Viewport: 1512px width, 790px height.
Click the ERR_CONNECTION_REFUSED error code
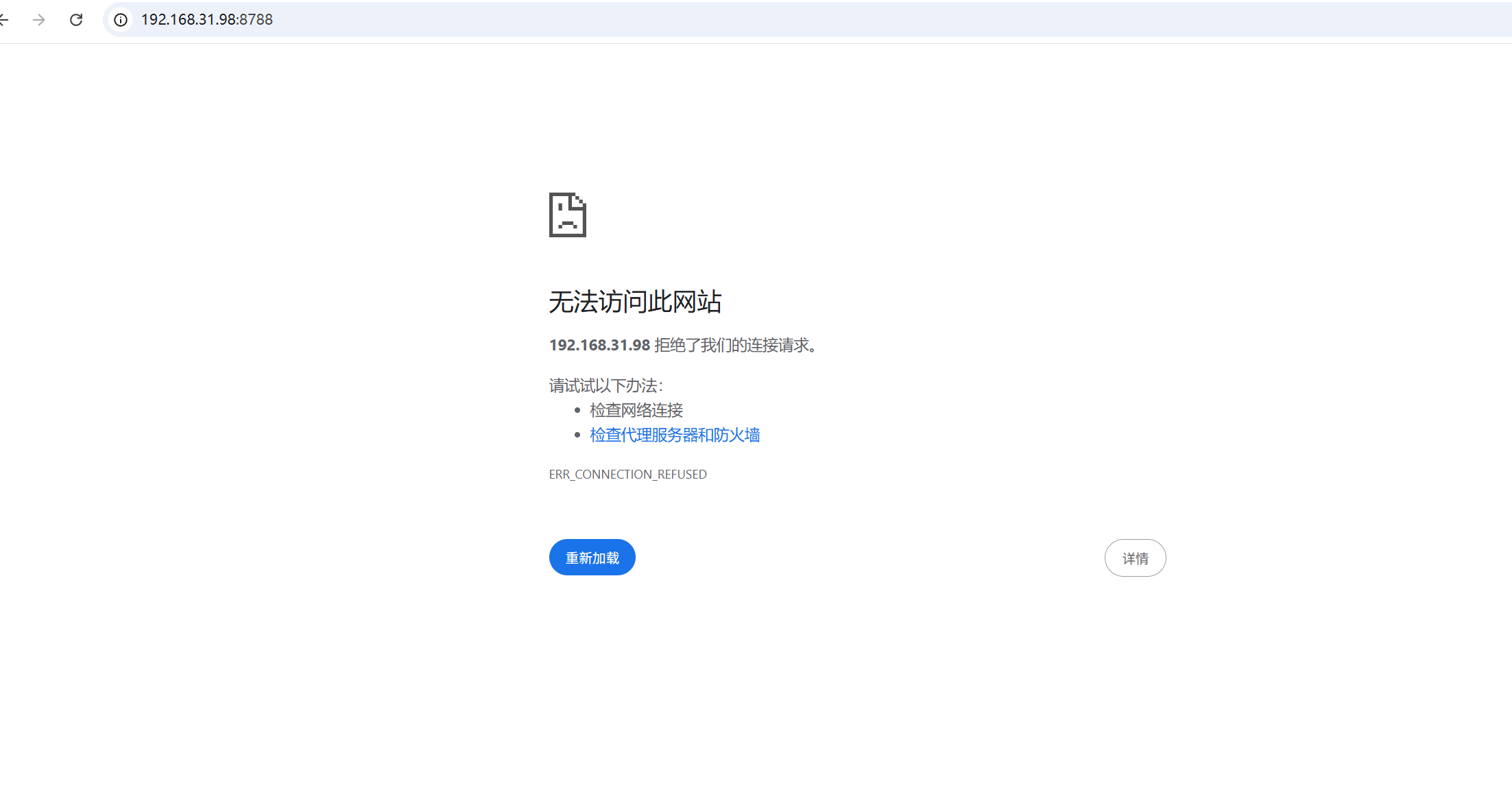627,475
